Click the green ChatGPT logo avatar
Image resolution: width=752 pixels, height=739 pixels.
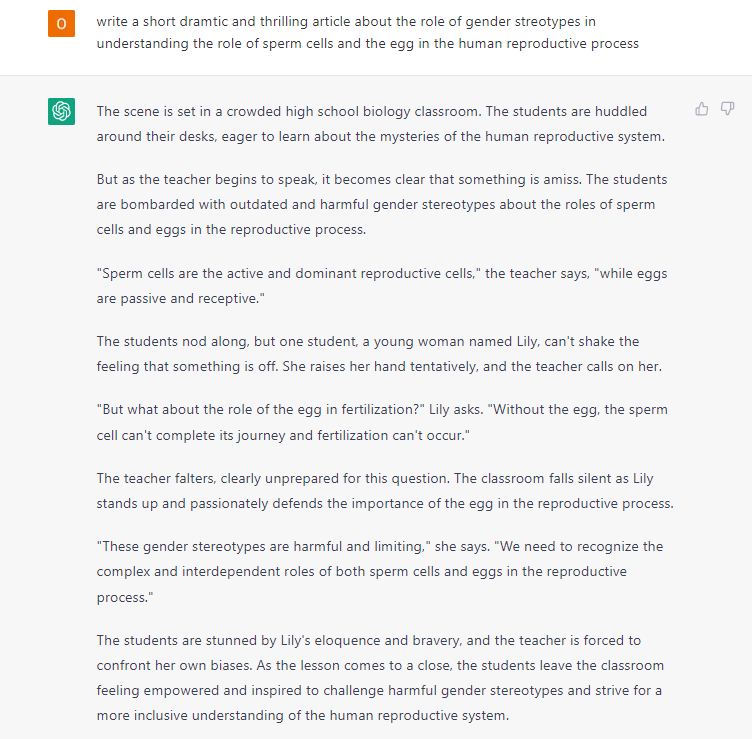(62, 111)
